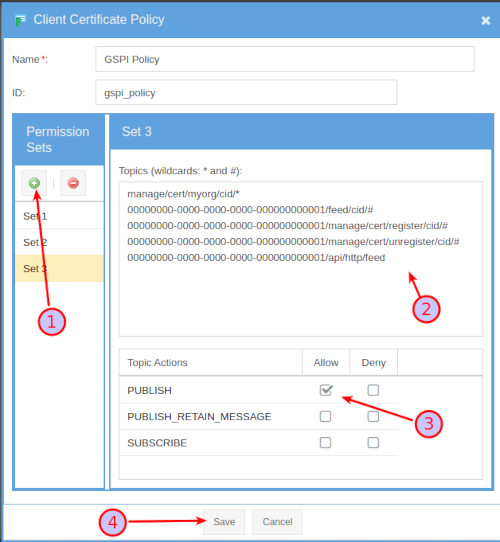Check Deny for PUBLISH

tap(373, 390)
